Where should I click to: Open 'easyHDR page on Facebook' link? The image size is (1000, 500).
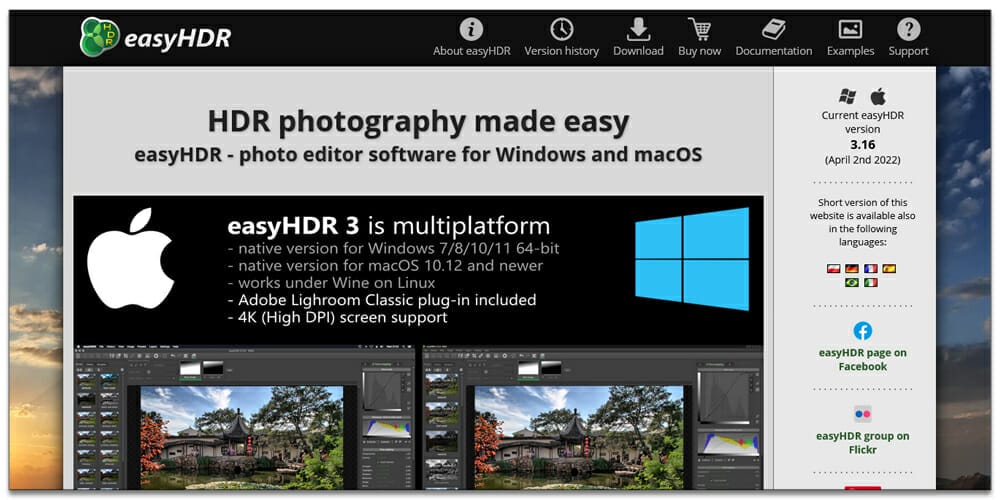point(862,360)
